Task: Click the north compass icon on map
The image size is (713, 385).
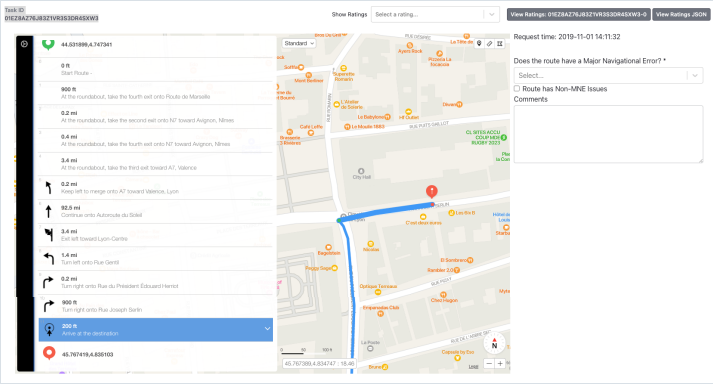Action: click(x=494, y=344)
